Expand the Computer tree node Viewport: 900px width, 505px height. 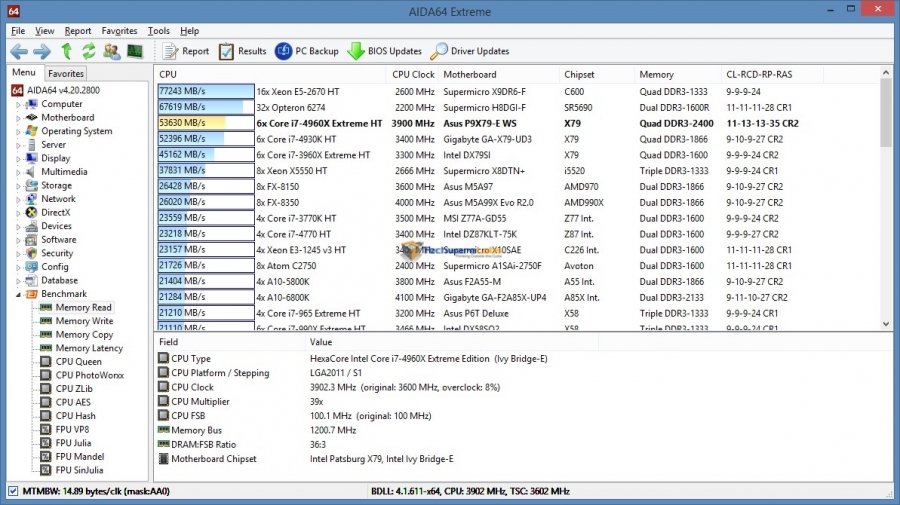pos(18,104)
